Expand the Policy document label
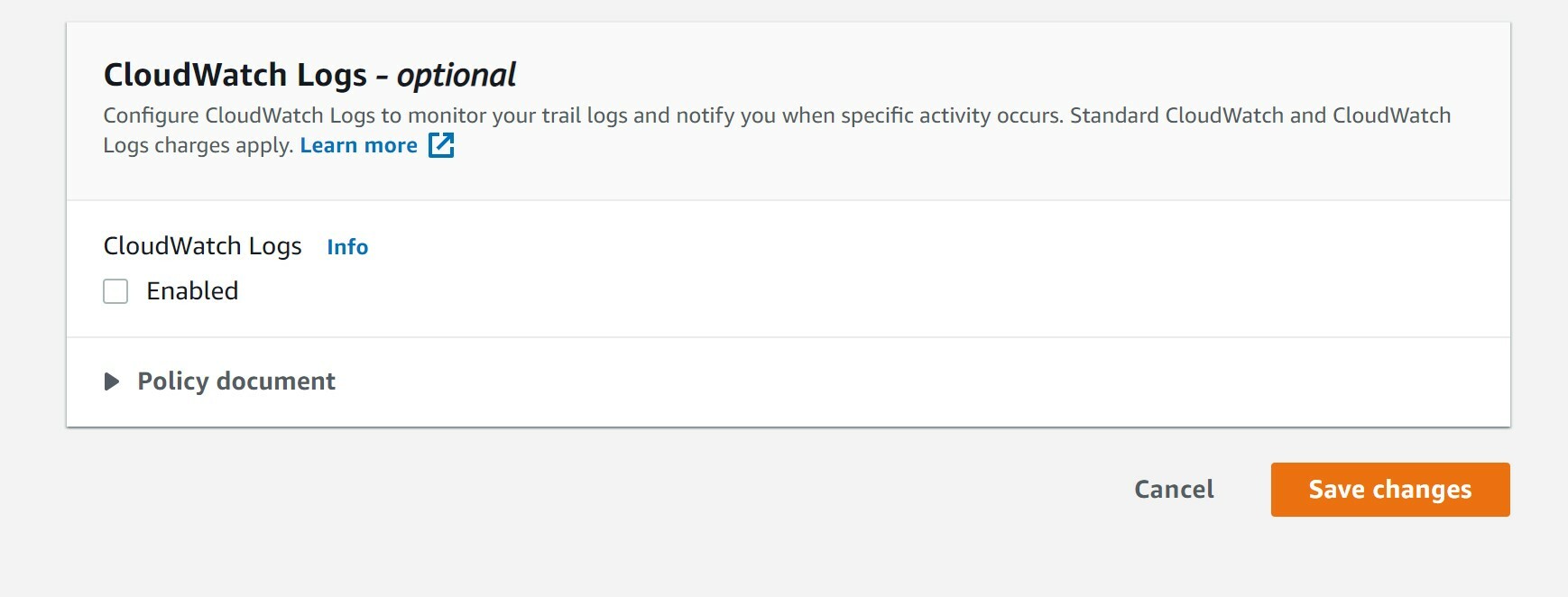1568x597 pixels. pyautogui.click(x=236, y=381)
